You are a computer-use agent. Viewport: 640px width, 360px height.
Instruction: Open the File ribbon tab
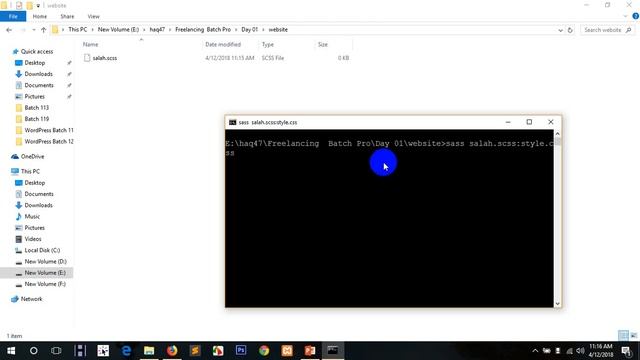point(13,16)
